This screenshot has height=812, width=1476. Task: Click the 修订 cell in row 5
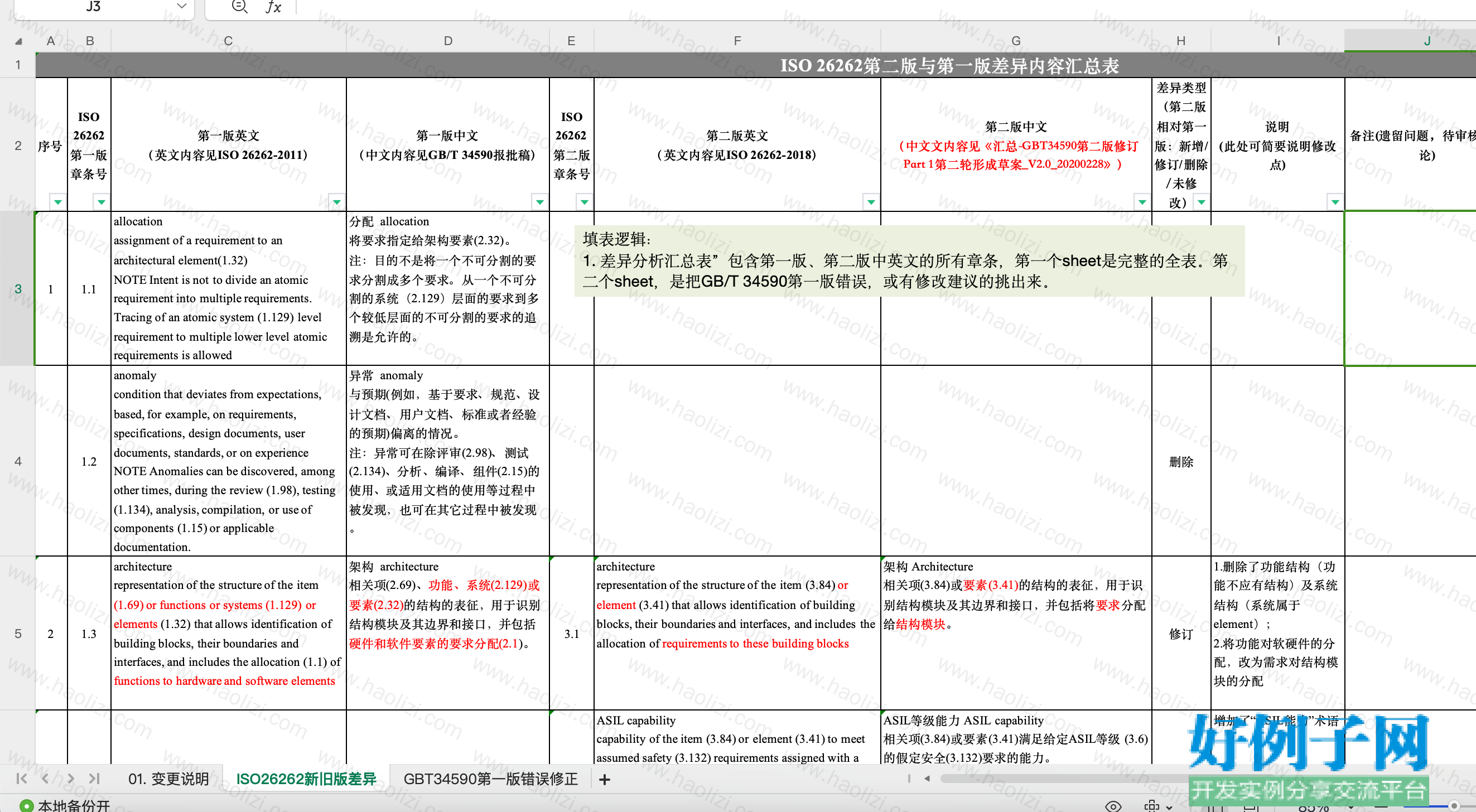pos(1181,634)
